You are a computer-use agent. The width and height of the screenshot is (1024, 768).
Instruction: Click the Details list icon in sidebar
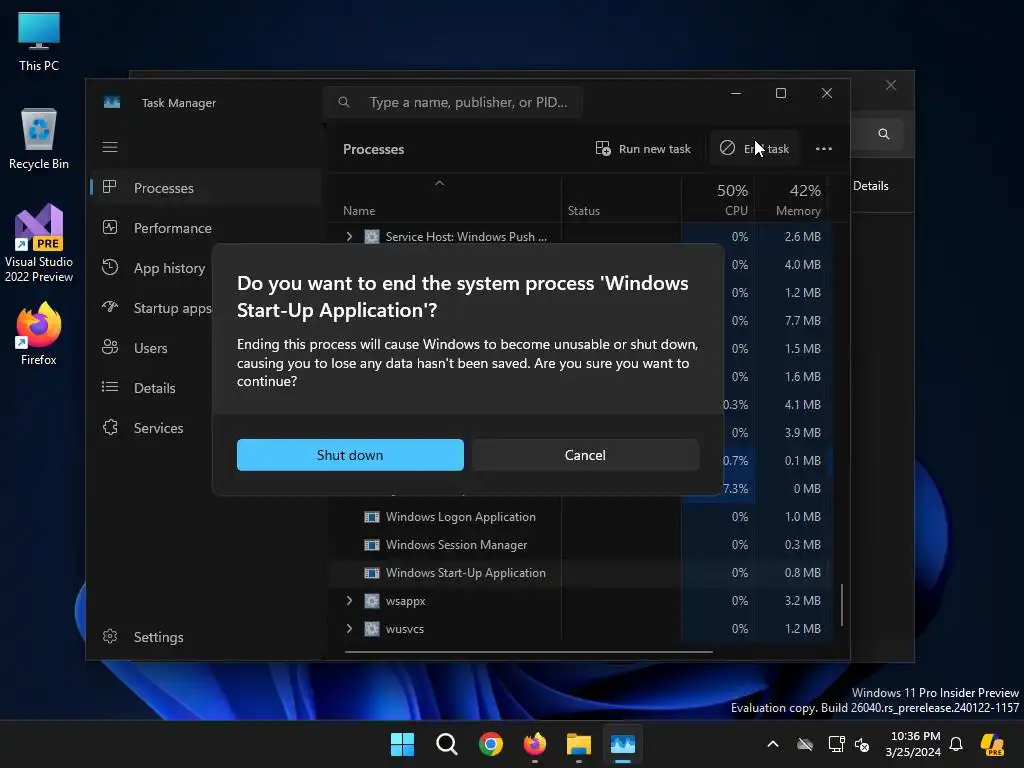110,387
